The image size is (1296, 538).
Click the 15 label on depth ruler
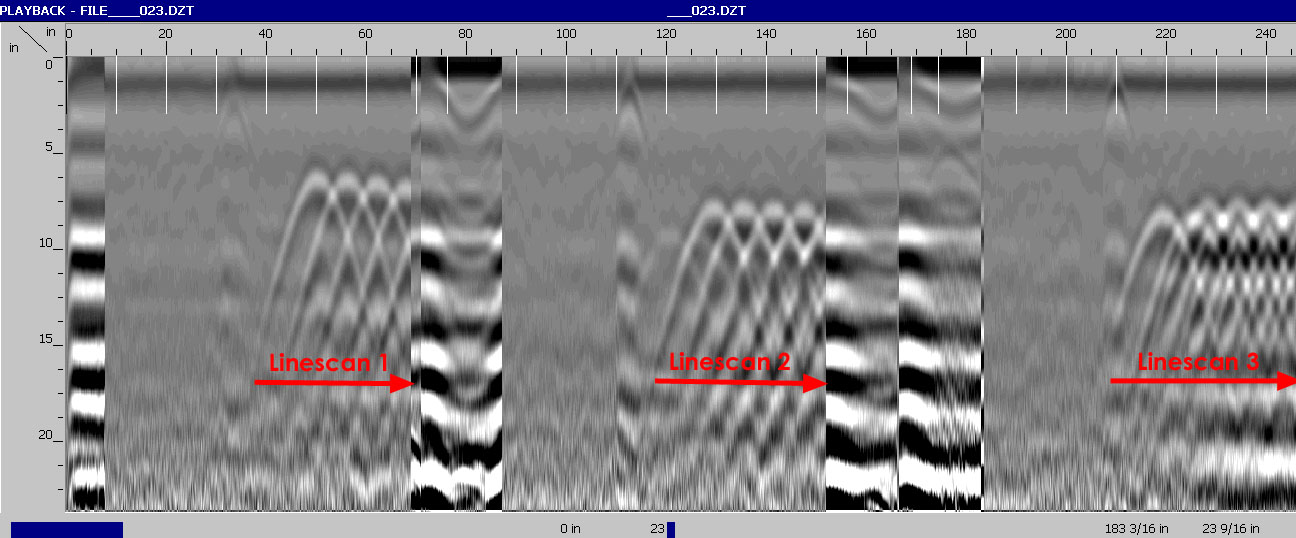click(45, 340)
